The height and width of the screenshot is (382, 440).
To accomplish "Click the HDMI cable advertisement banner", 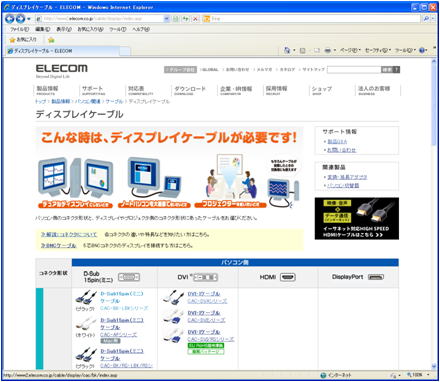I will click(x=357, y=218).
